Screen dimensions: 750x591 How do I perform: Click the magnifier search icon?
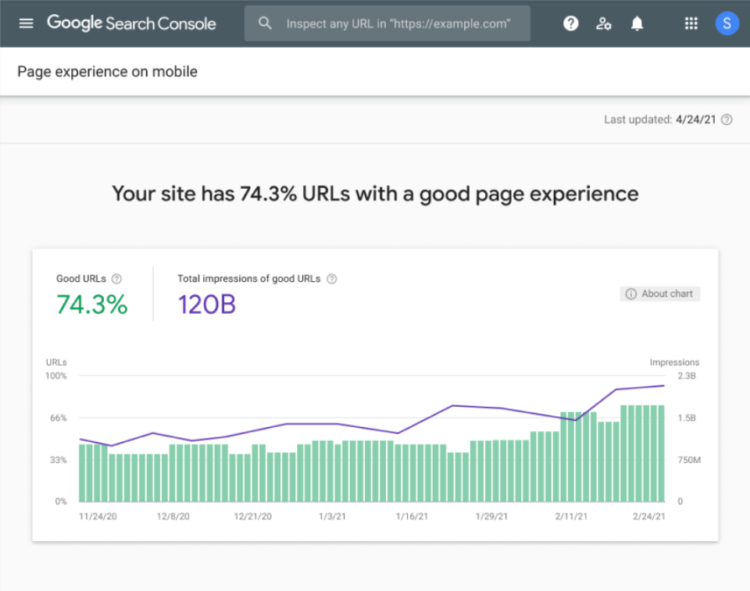click(265, 23)
